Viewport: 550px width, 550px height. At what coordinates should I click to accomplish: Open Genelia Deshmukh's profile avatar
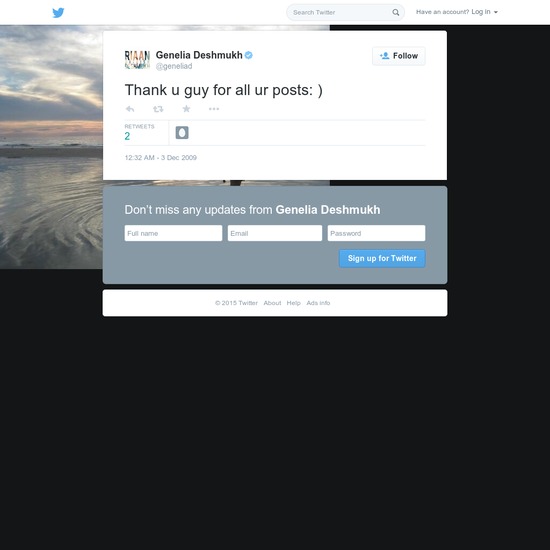pyautogui.click(x=138, y=59)
